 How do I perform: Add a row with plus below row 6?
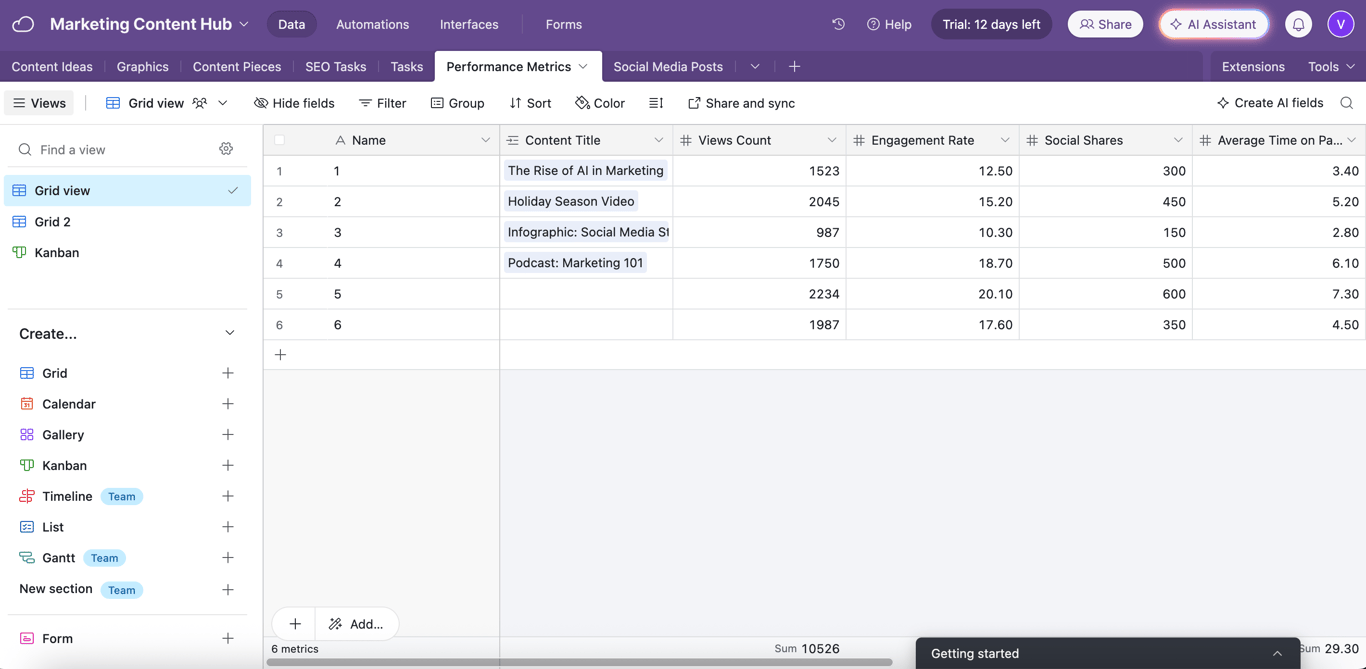pyautogui.click(x=280, y=355)
